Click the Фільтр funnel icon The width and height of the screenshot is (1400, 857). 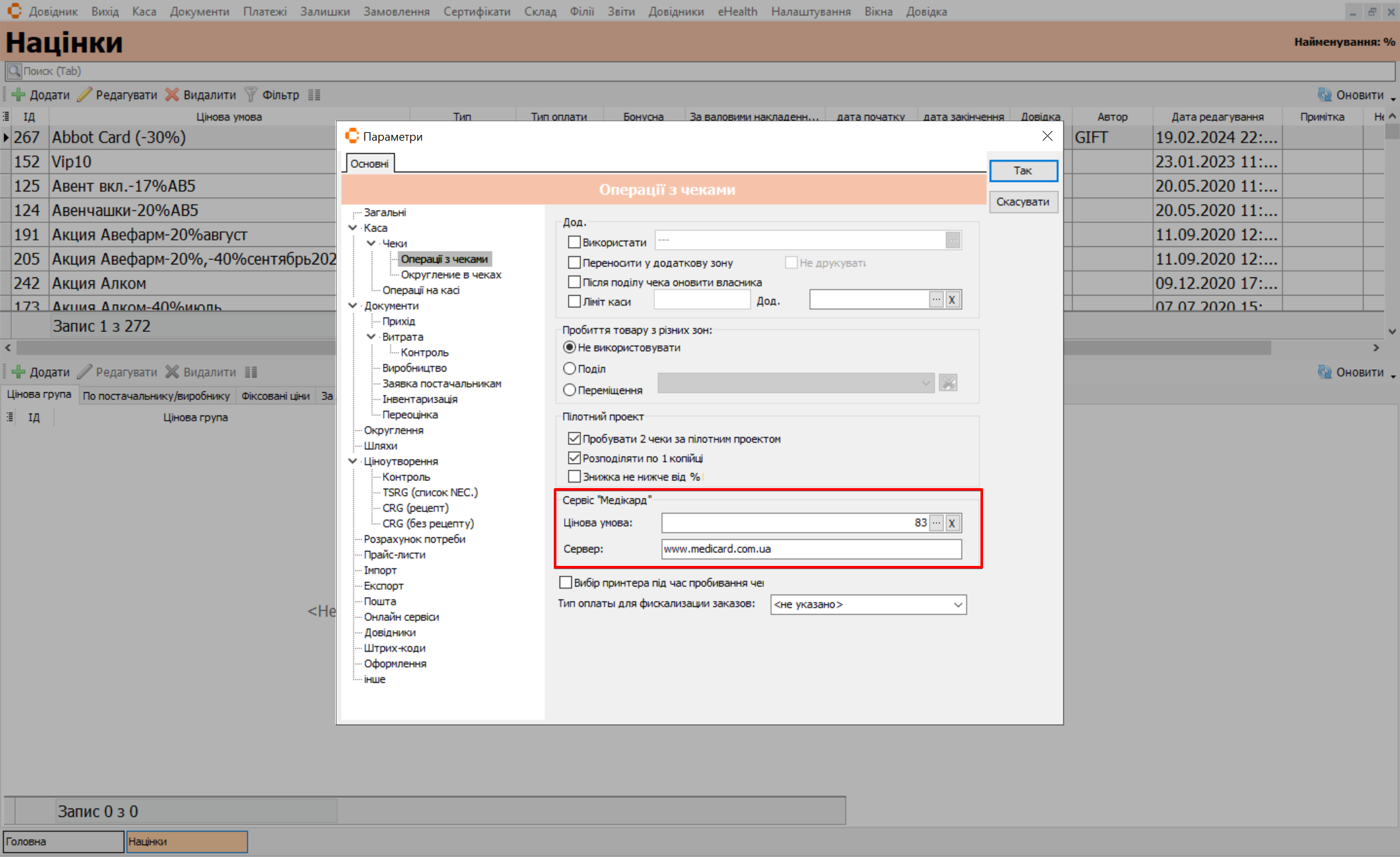pyautogui.click(x=251, y=95)
